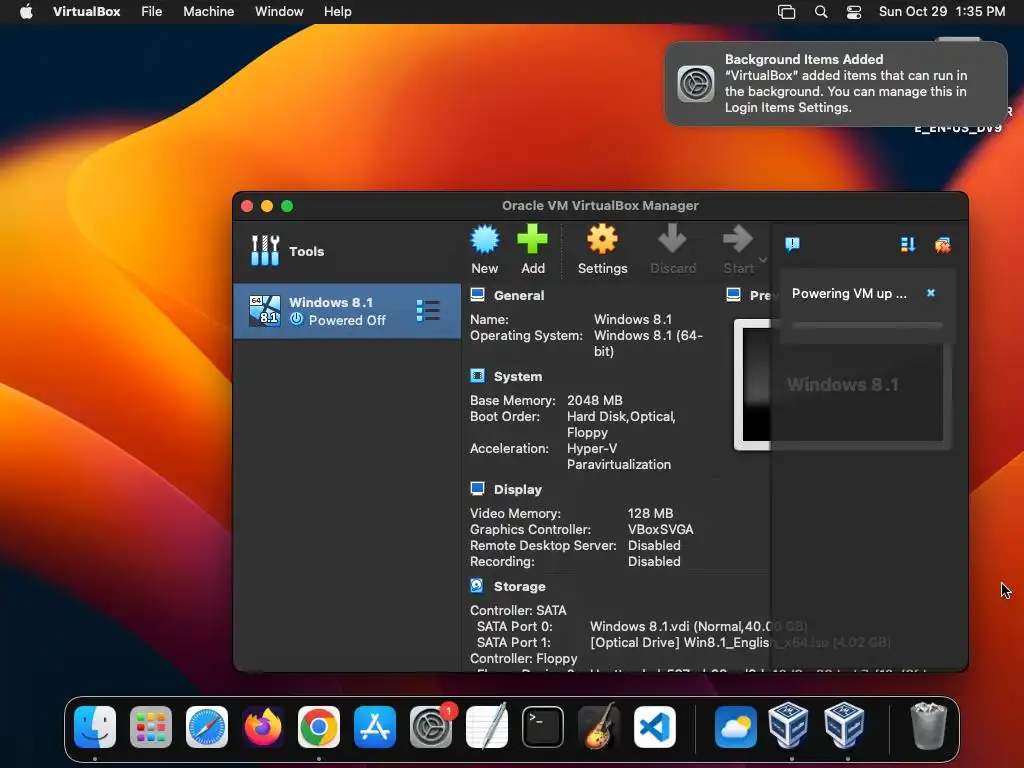This screenshot has height=768, width=1024.
Task: Click the Spotlight search icon in menu bar
Action: (x=821, y=12)
